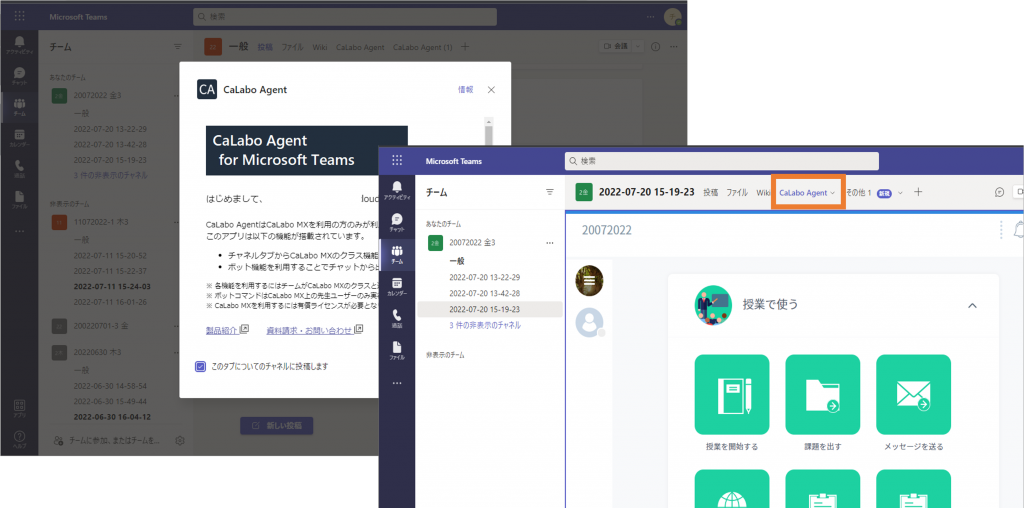
Task: Open 資料請求・お問い合わせ link in dialog
Action: point(315,330)
